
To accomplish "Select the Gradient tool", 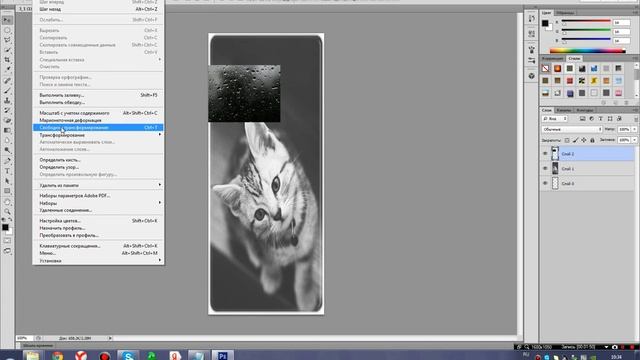I will [7, 131].
